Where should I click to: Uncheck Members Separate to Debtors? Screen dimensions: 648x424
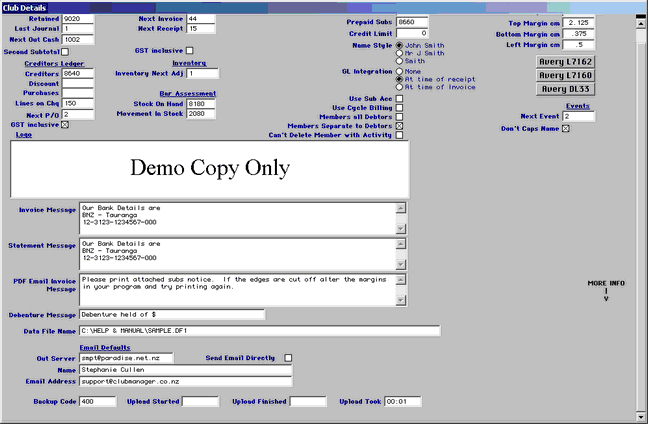tap(400, 125)
